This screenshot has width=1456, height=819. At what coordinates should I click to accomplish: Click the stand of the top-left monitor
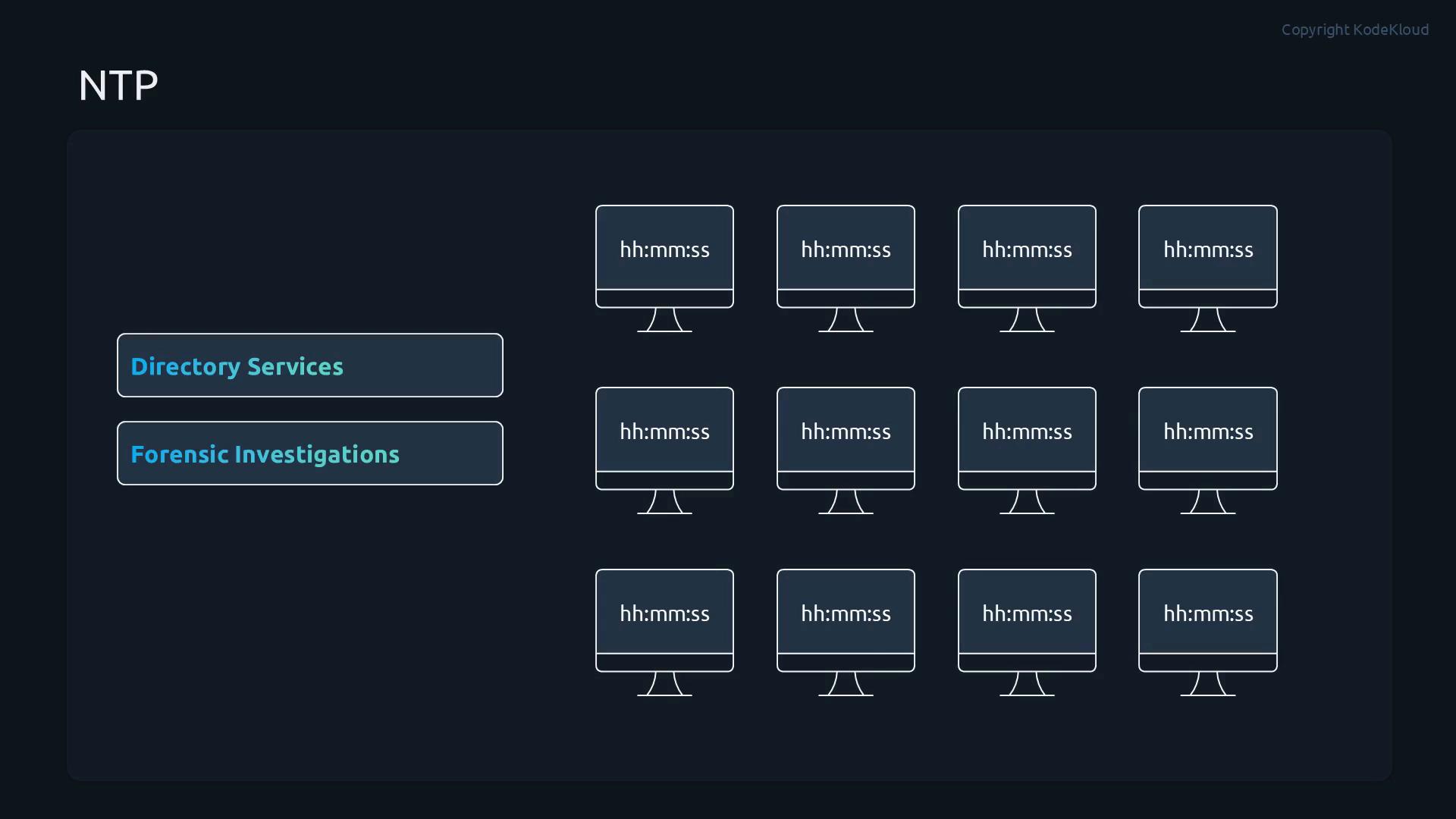664,320
